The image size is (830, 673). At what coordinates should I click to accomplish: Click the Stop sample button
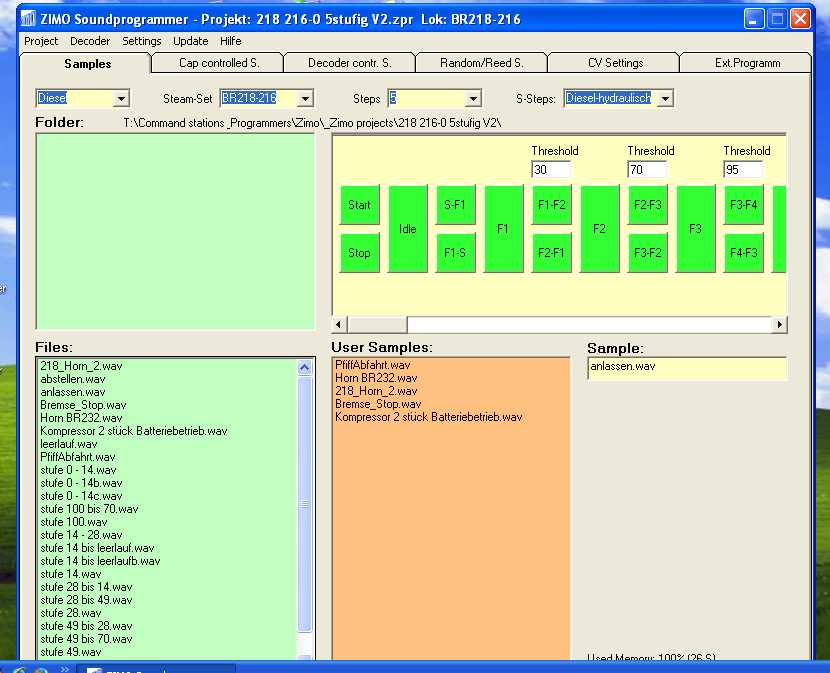pyautogui.click(x=359, y=253)
